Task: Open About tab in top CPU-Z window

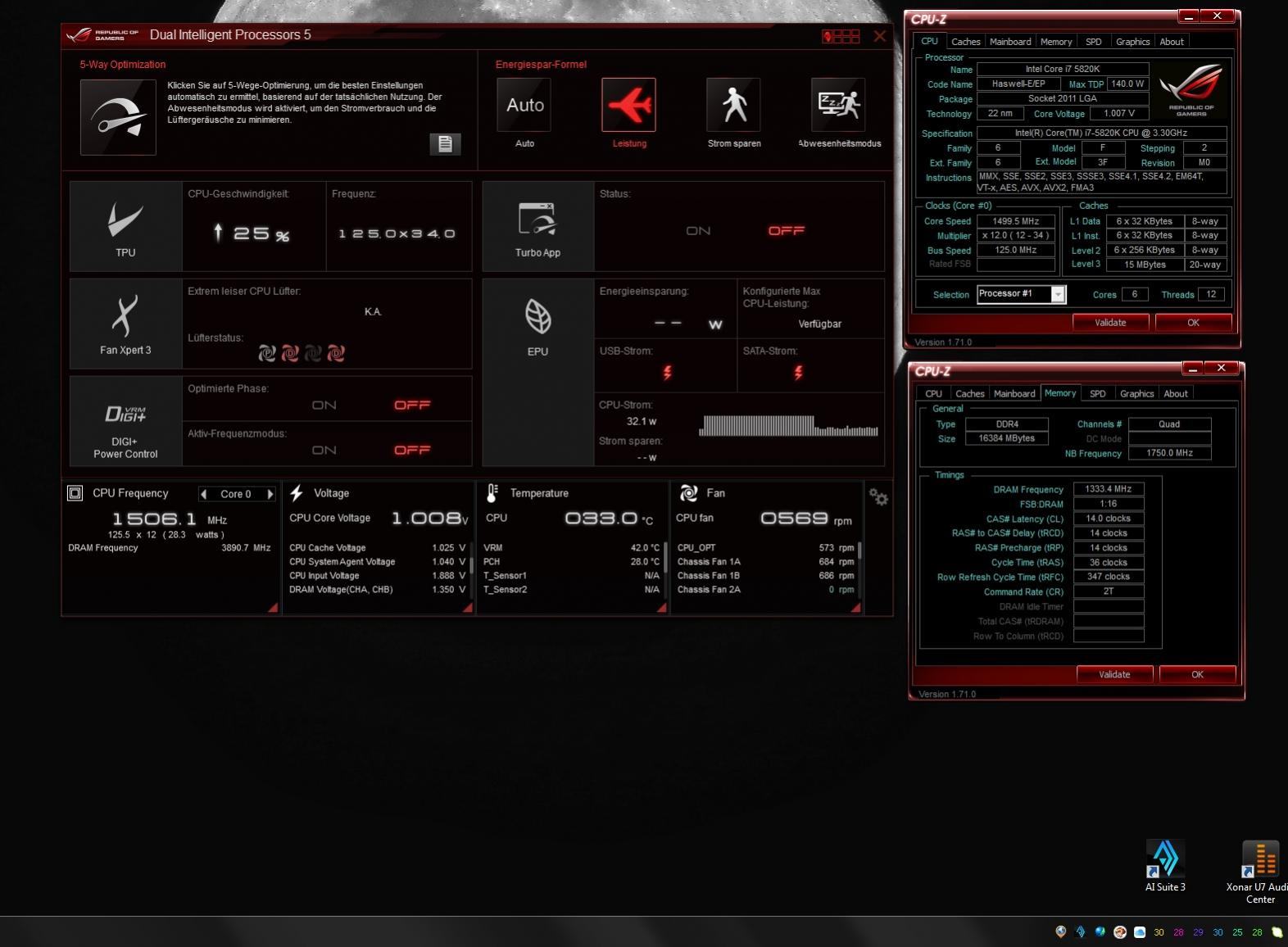Action: (x=1172, y=42)
